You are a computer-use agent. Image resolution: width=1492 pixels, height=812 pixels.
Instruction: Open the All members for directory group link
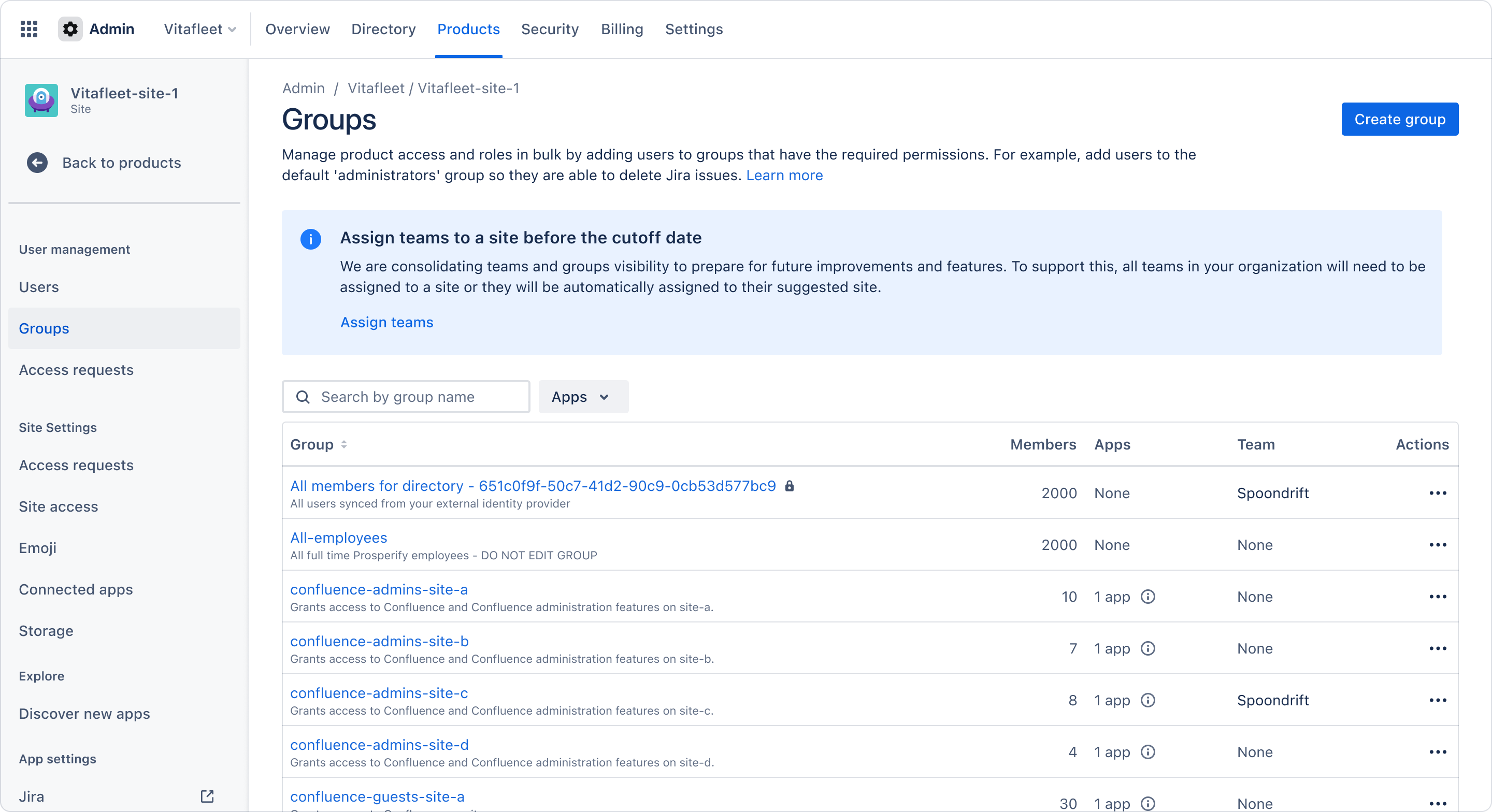click(533, 486)
